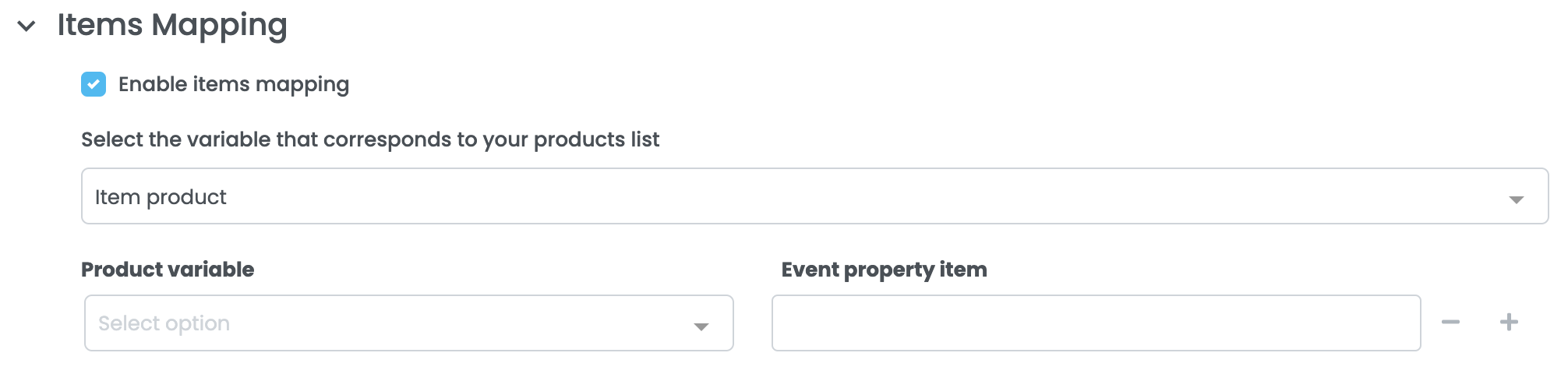Add a mapping row with plus icon

click(x=1509, y=322)
